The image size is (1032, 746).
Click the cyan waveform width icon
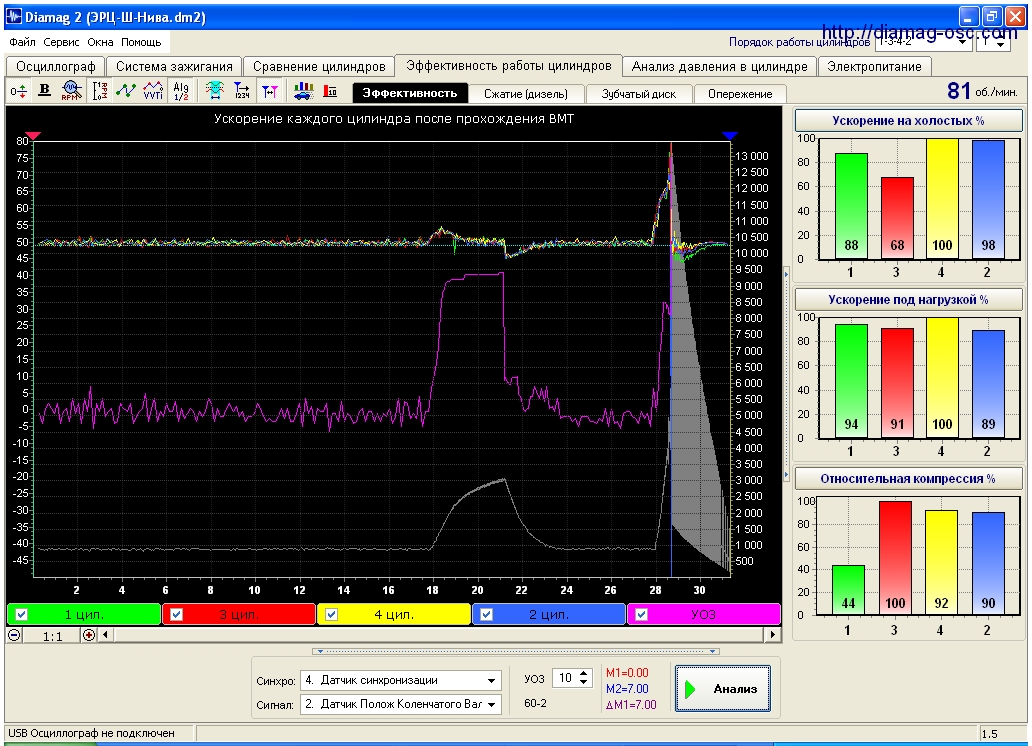tap(215, 91)
